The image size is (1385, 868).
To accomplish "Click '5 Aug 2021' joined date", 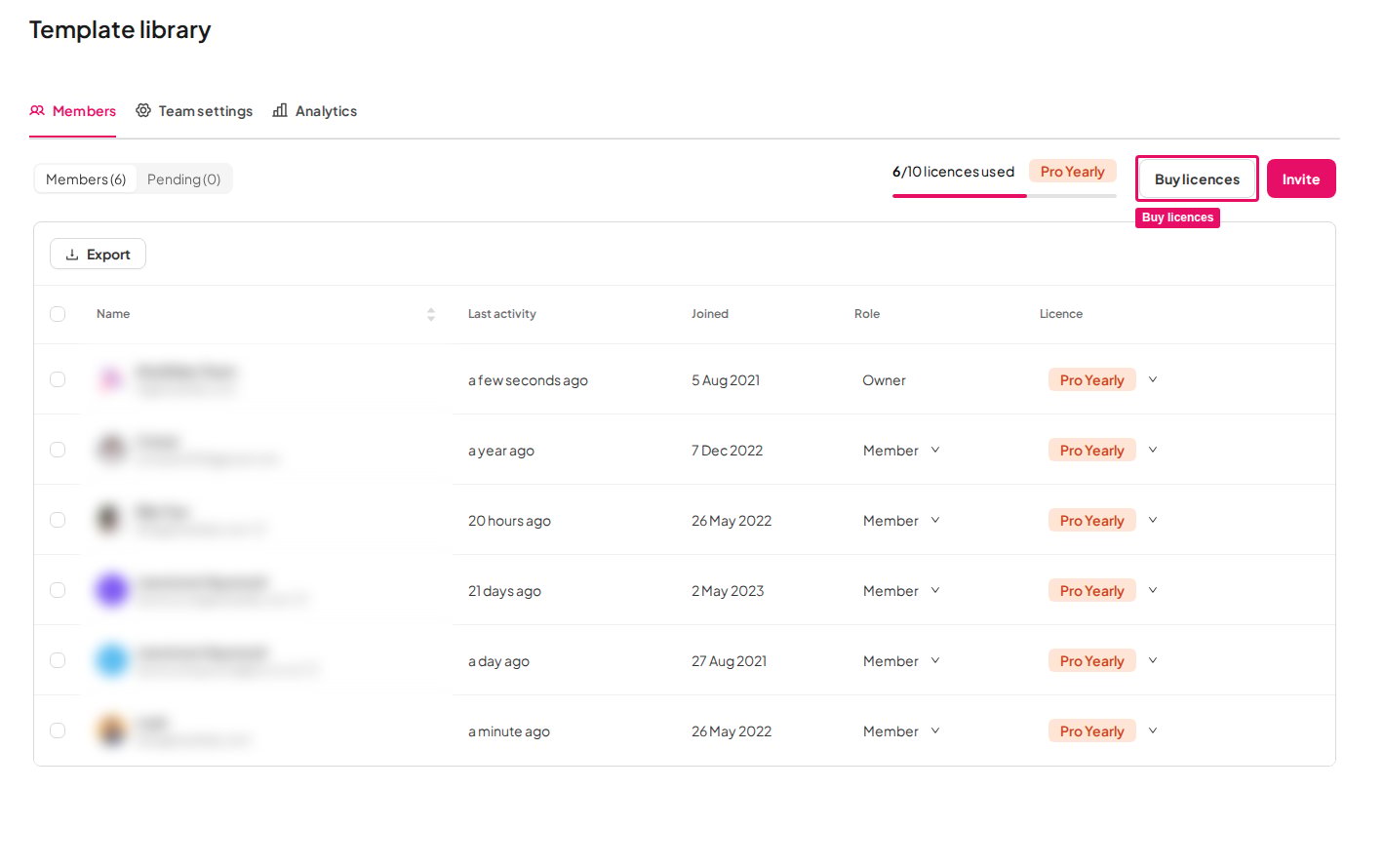I will (x=726, y=380).
